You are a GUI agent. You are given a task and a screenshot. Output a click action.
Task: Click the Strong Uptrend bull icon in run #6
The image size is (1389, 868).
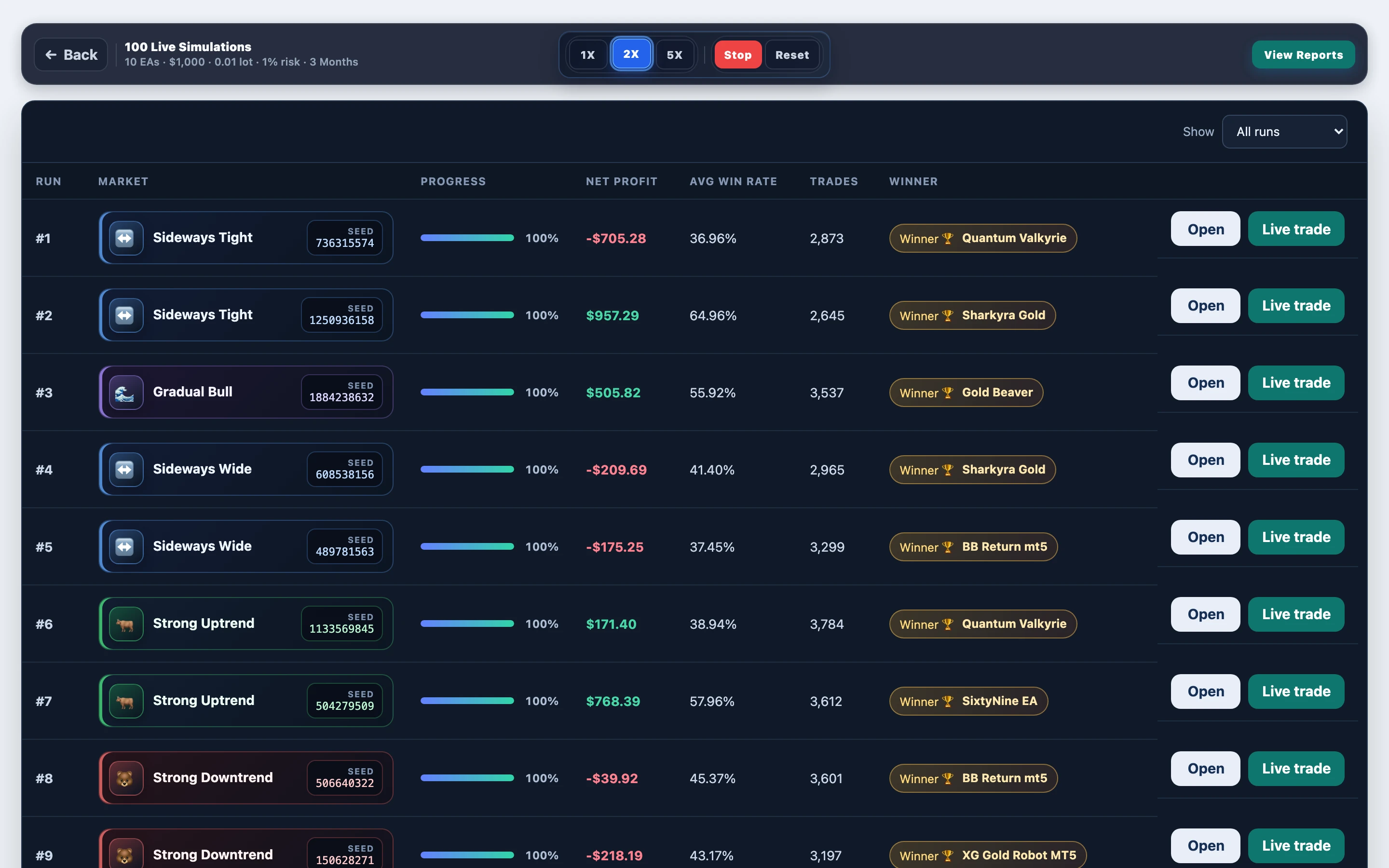[x=126, y=624]
